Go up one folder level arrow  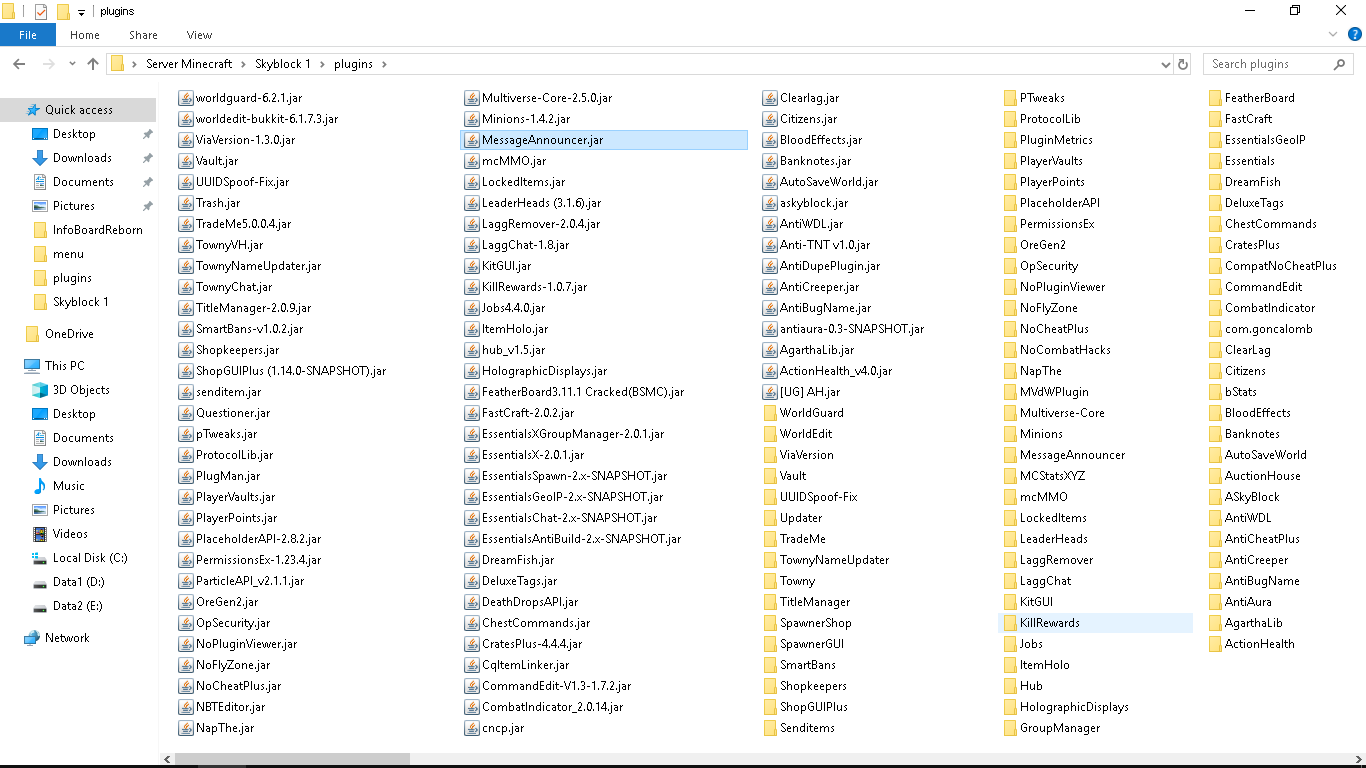(93, 64)
